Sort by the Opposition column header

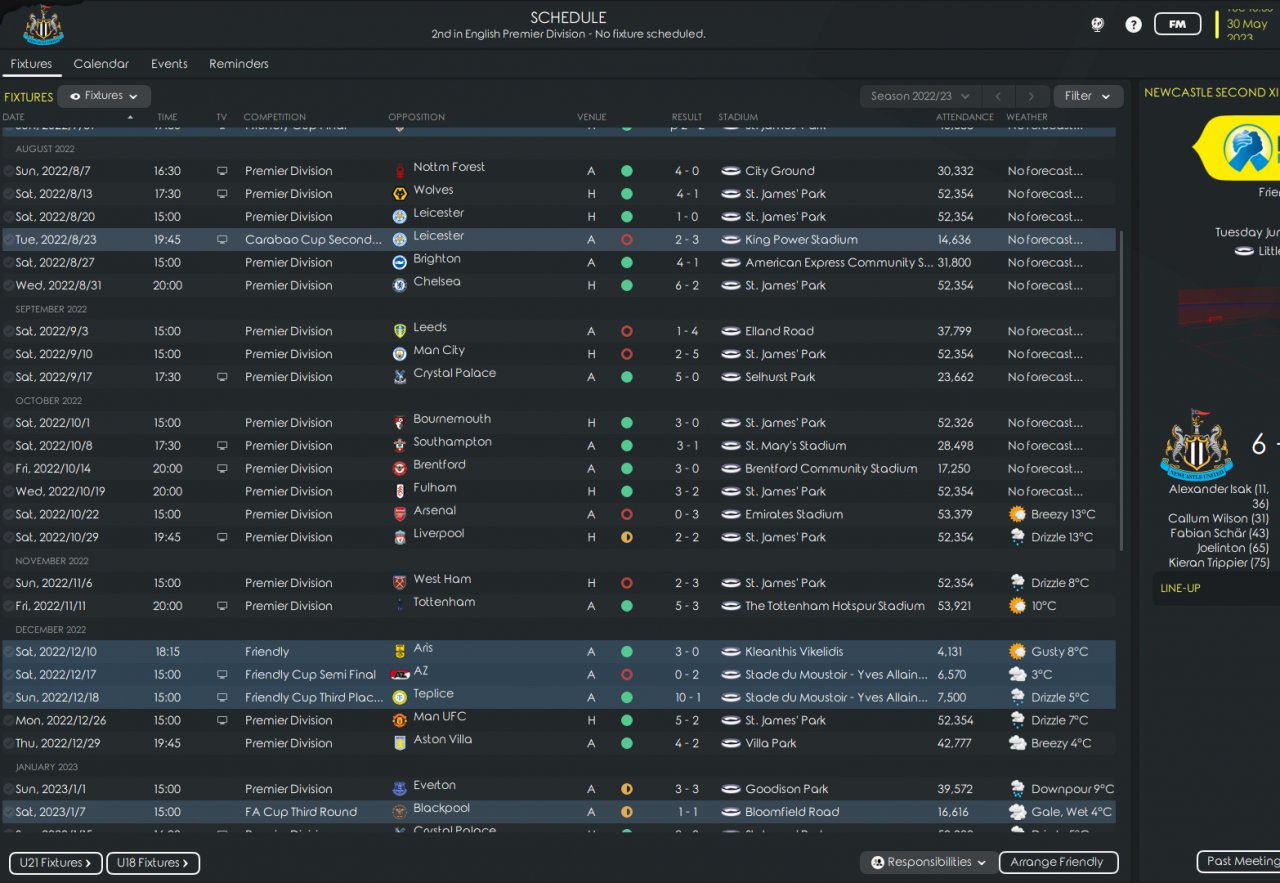(x=417, y=117)
